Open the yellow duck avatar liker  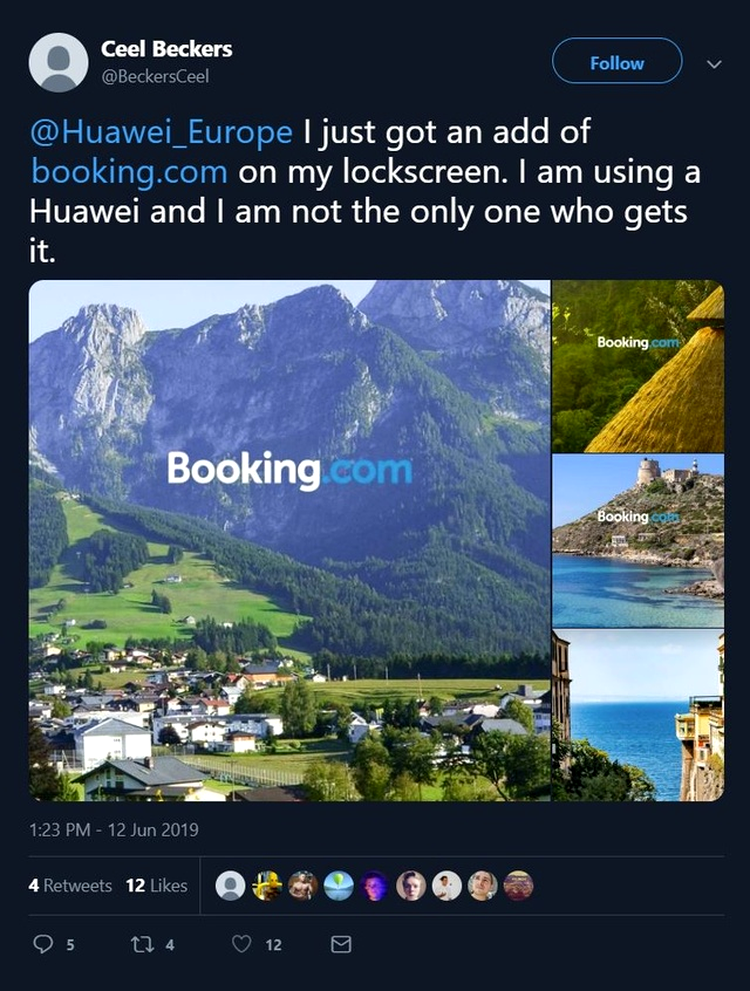tap(267, 885)
